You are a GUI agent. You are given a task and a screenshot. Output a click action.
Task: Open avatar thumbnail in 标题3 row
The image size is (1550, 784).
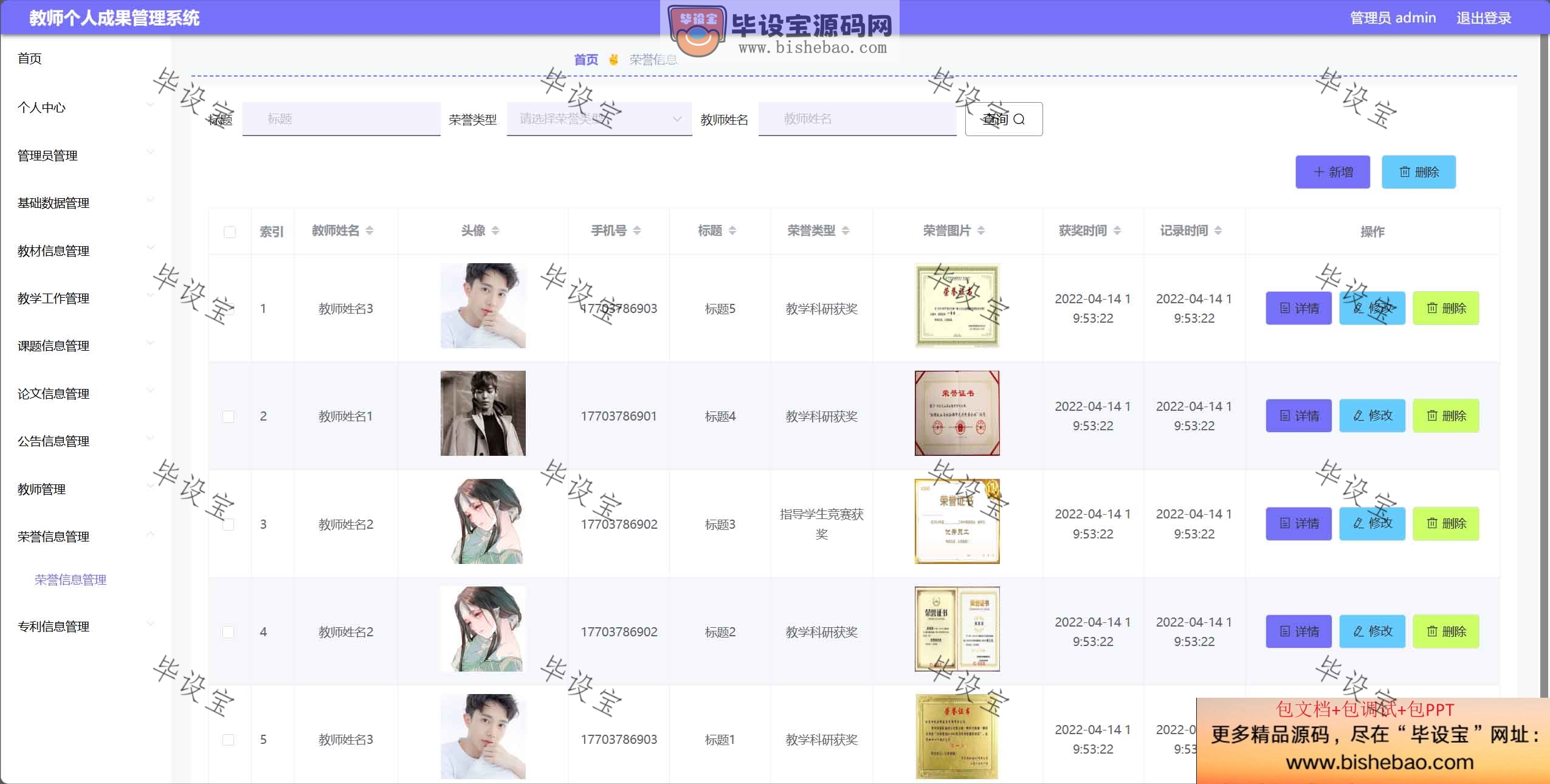(483, 521)
